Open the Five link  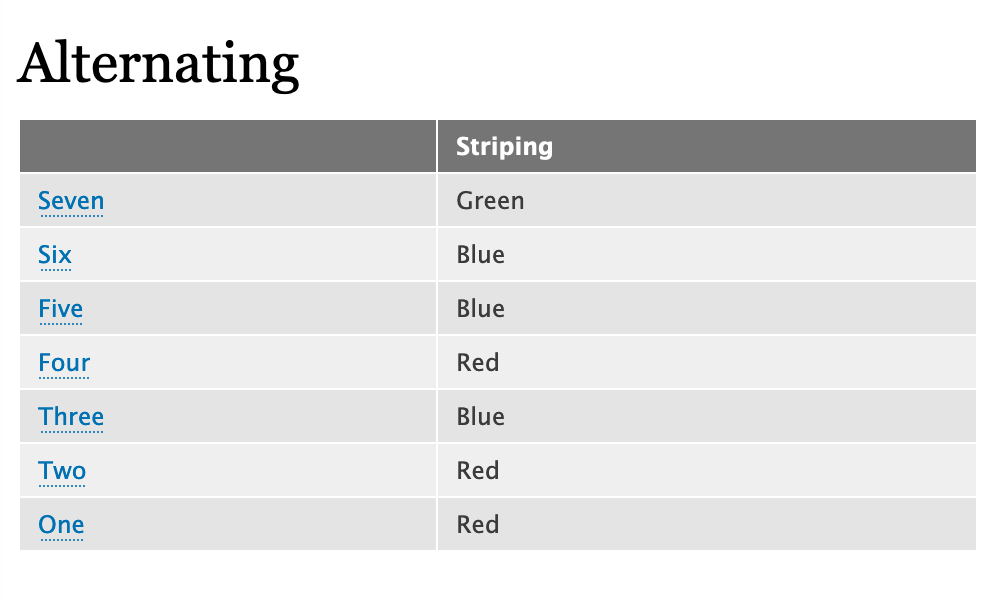[x=60, y=308]
